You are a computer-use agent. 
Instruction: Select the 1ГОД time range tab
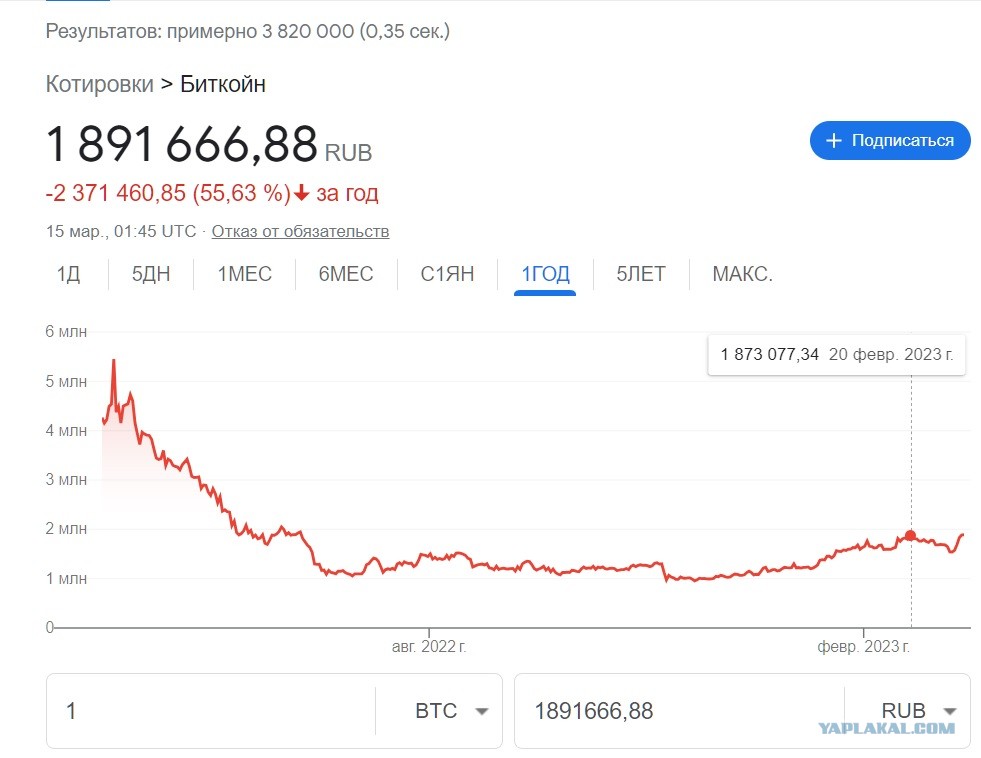point(546,274)
